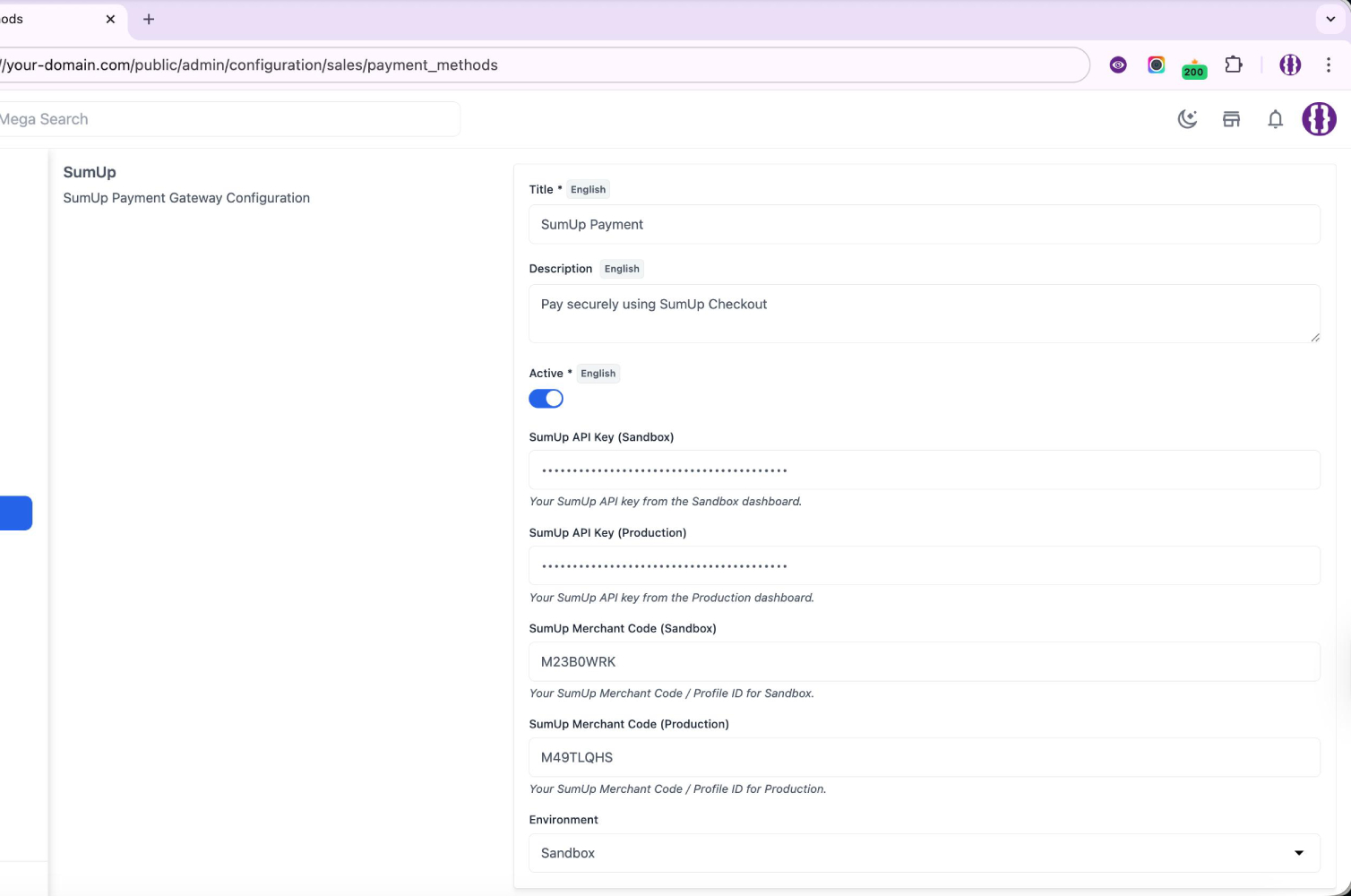Image resolution: width=1351 pixels, height=896 pixels.
Task: Click the SumUp Merchant Code (Sandbox) label
Action: point(623,628)
